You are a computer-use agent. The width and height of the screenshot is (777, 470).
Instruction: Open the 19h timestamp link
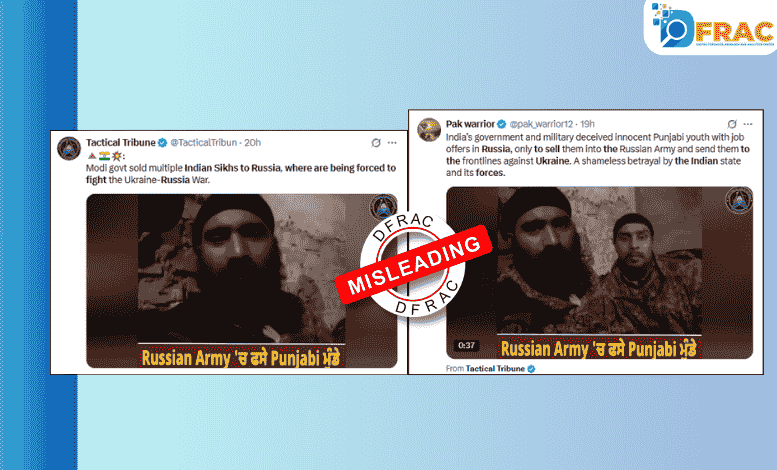tap(587, 124)
